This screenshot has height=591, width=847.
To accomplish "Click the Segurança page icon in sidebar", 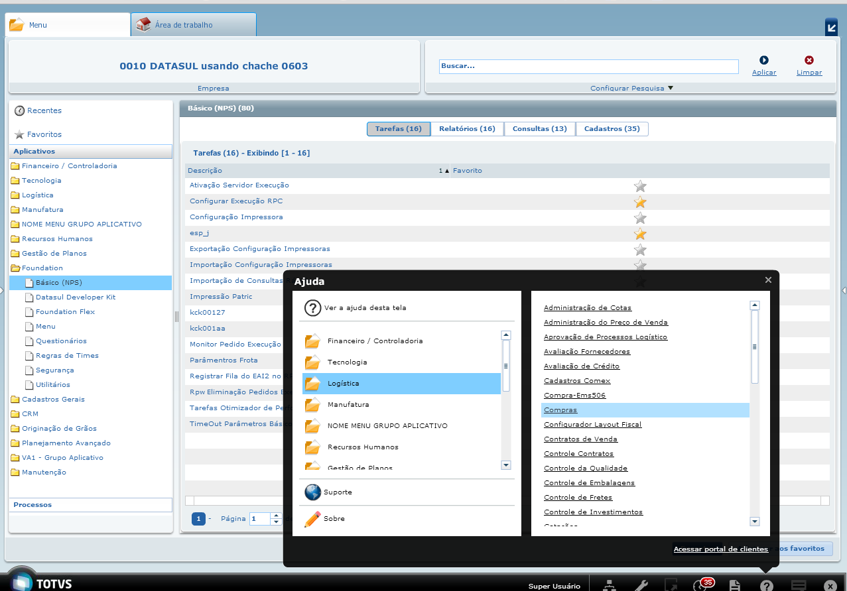I will click(x=29, y=370).
